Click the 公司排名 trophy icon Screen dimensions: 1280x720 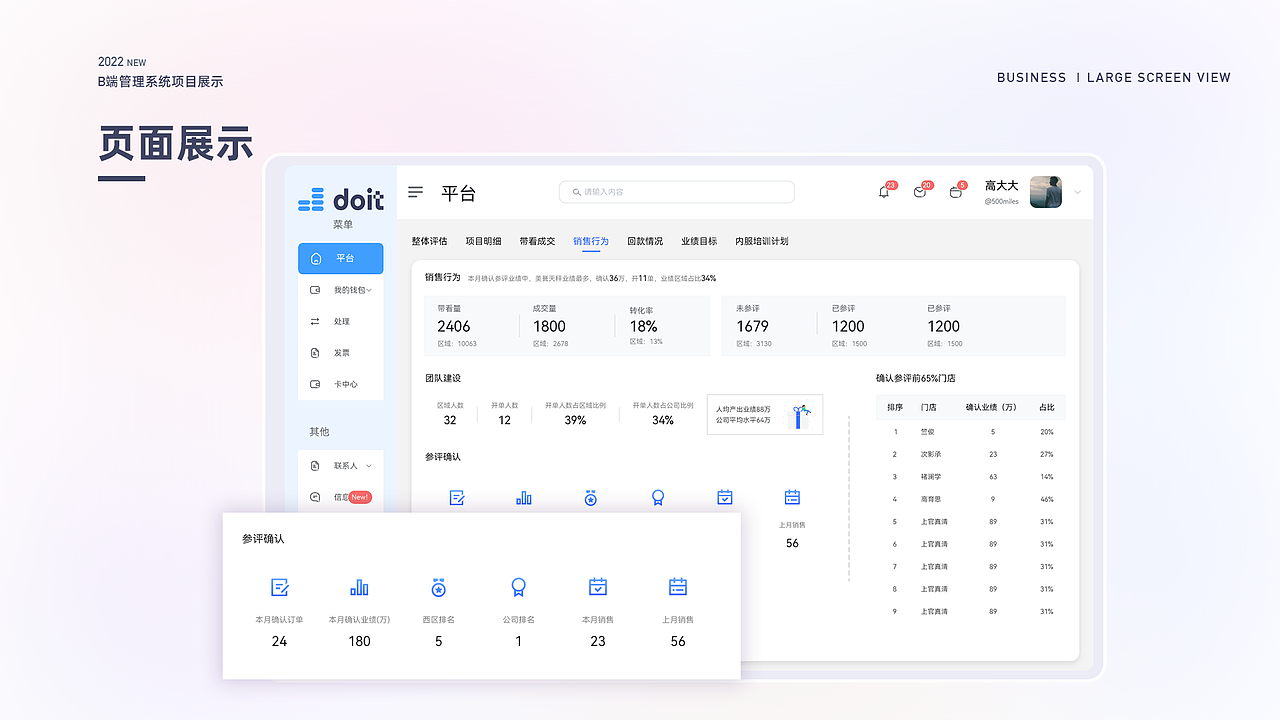coord(518,587)
